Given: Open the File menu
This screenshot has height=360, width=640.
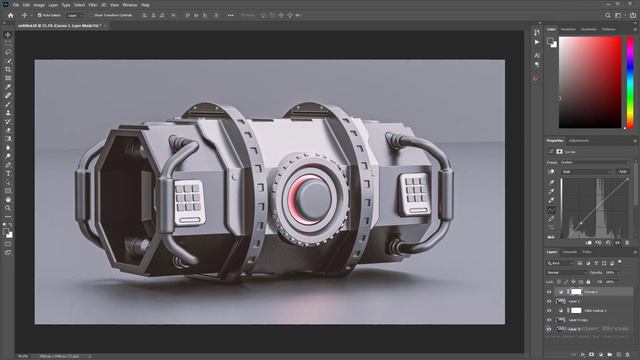Looking at the screenshot, I should pyautogui.click(x=16, y=5).
